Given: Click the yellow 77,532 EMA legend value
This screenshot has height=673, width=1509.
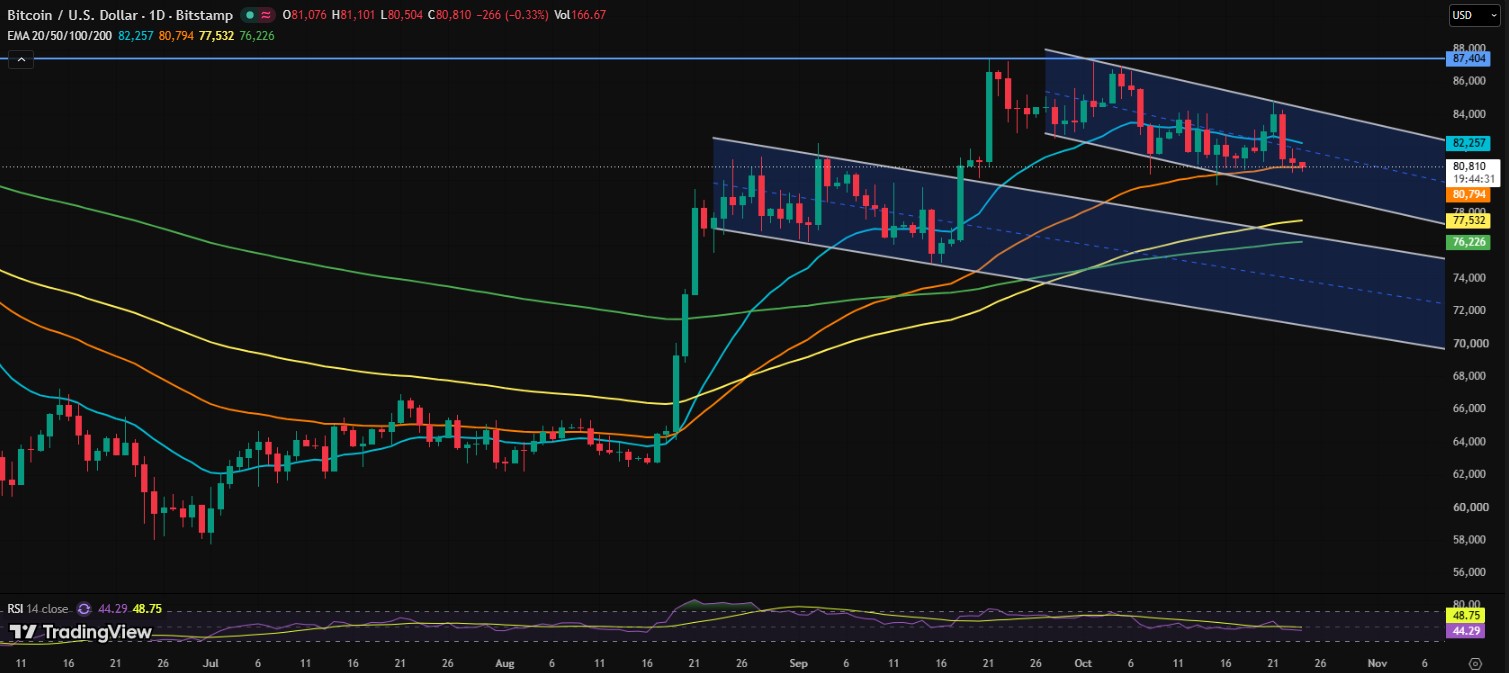Looking at the screenshot, I should pyautogui.click(x=217, y=35).
